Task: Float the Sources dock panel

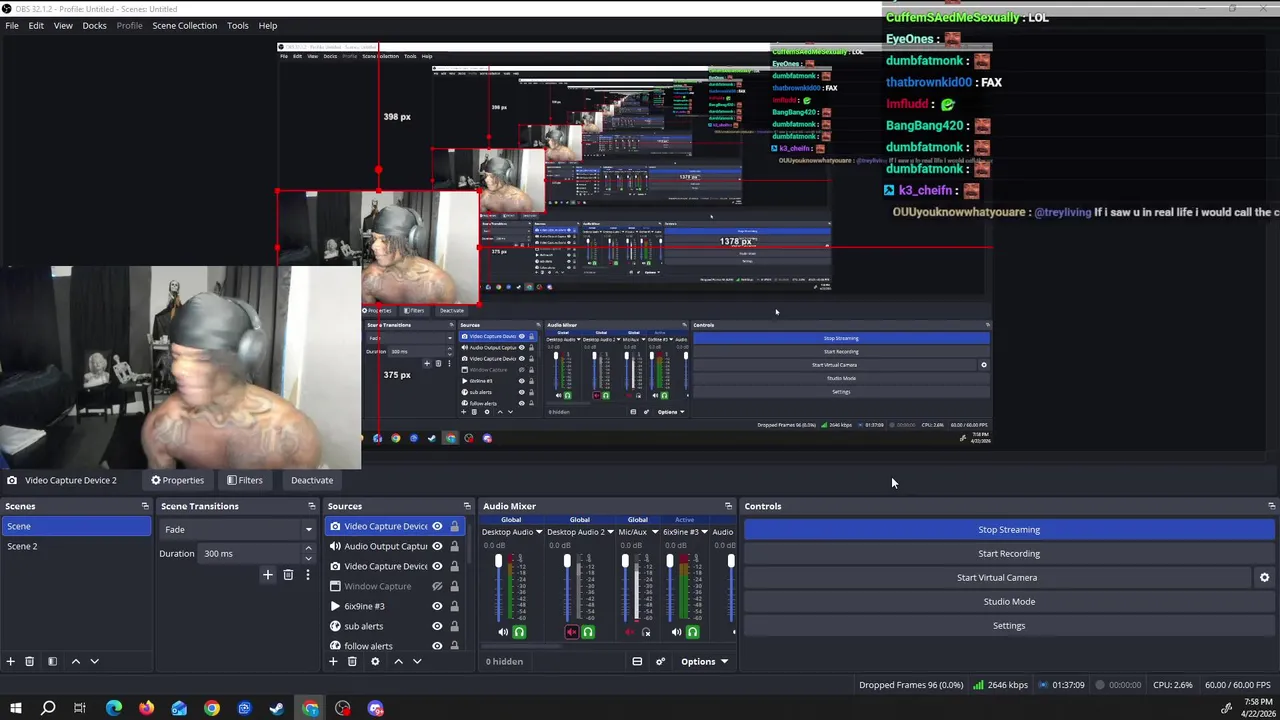Action: (466, 506)
